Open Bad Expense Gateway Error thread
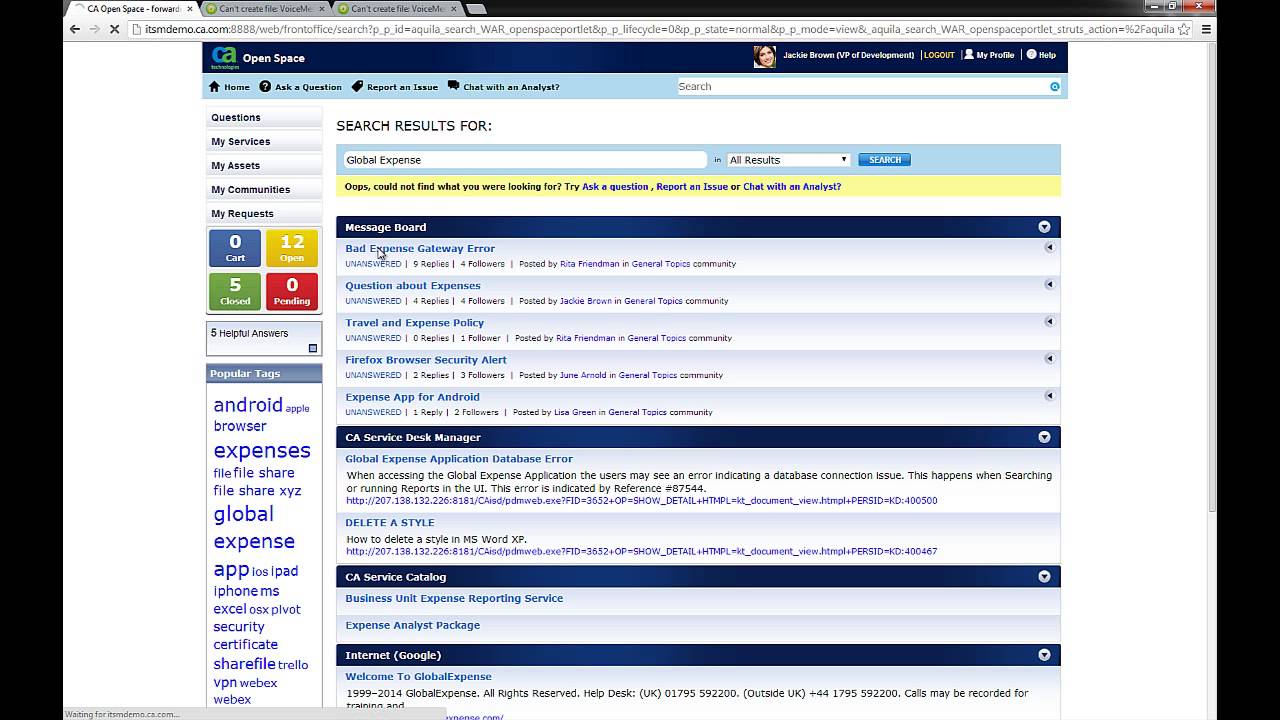 (x=420, y=248)
